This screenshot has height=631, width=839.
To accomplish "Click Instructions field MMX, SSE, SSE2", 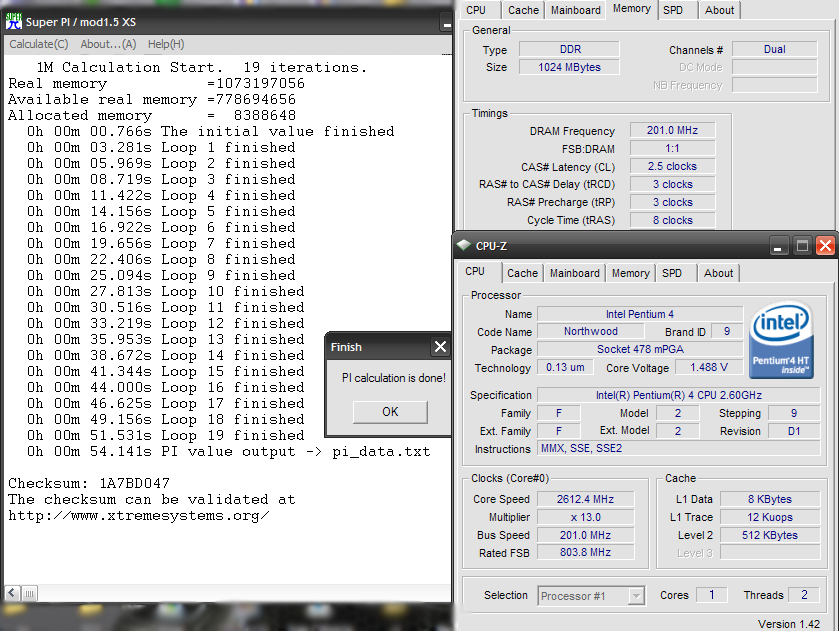I will pyautogui.click(x=678, y=448).
